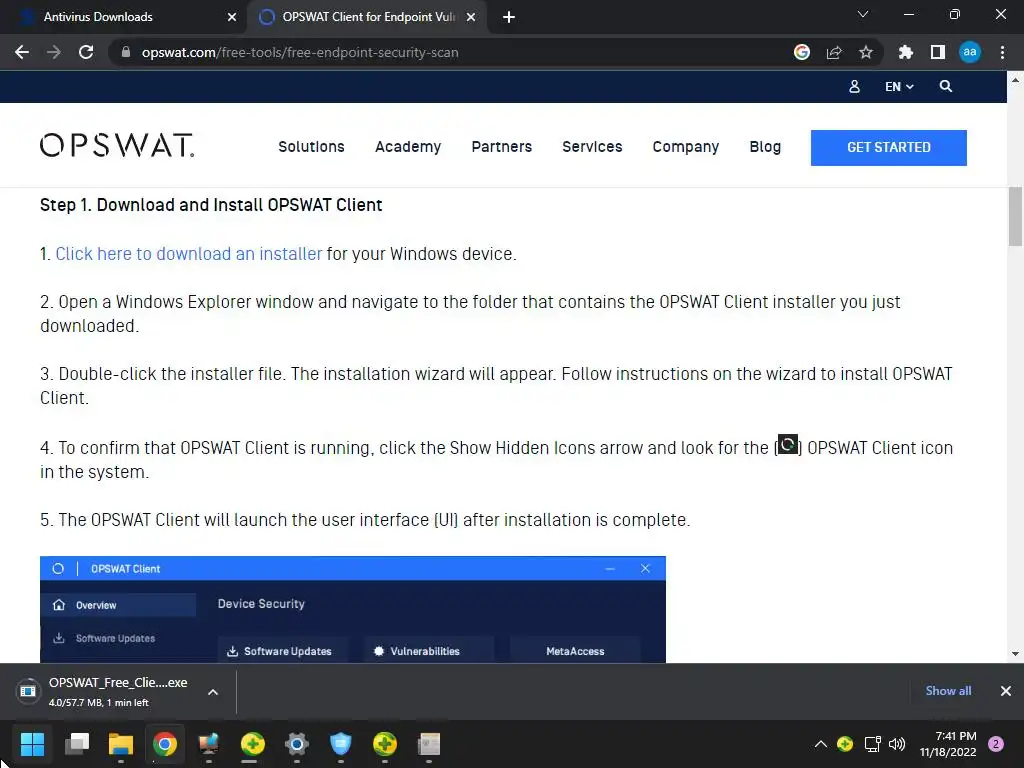Click the browser forward arrow
Viewport: 1024px width, 768px height.
pos(54,52)
